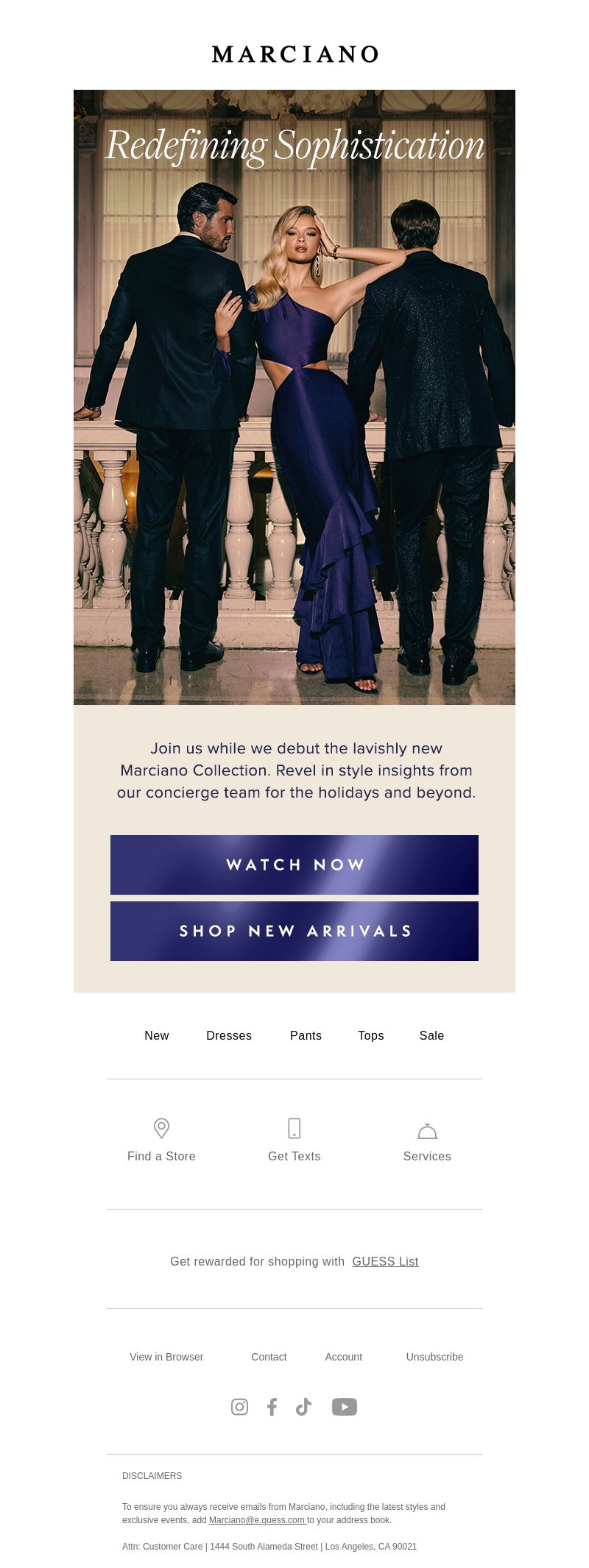
Task: Browse the Tops category
Action: click(371, 1035)
